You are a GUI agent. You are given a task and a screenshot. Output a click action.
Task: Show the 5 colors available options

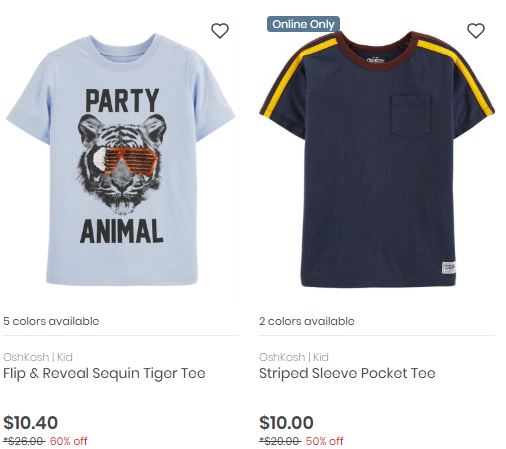pyautogui.click(x=51, y=321)
